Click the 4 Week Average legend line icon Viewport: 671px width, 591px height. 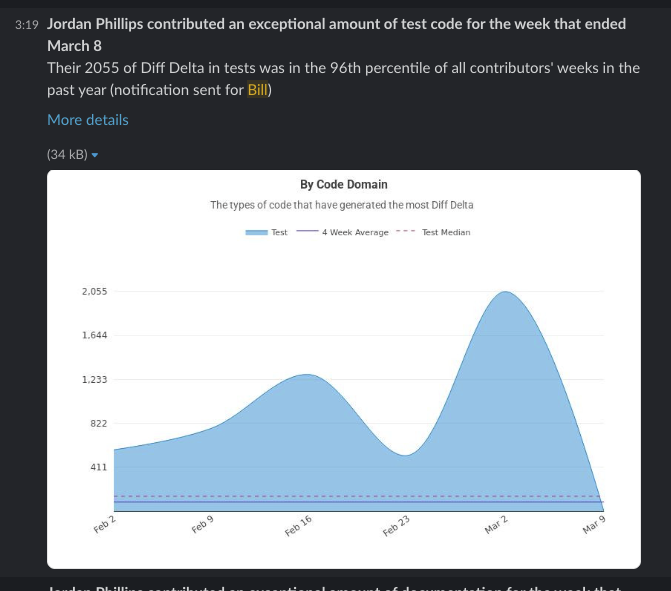306,232
